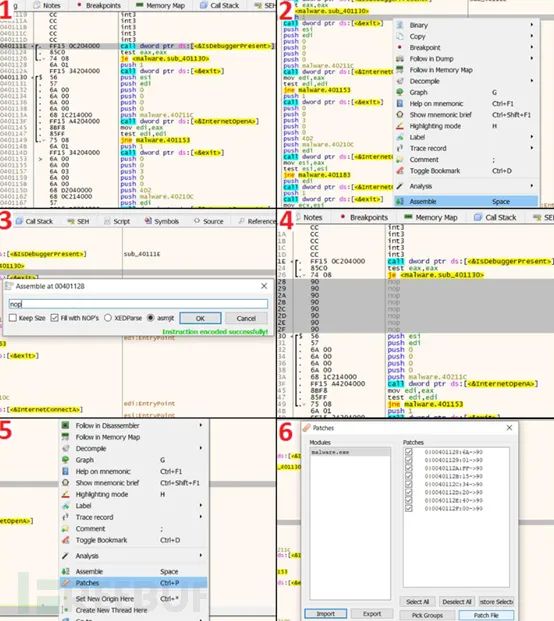
Task: Click Toggle Bookmark in menu listing Binary
Action: (x=435, y=171)
